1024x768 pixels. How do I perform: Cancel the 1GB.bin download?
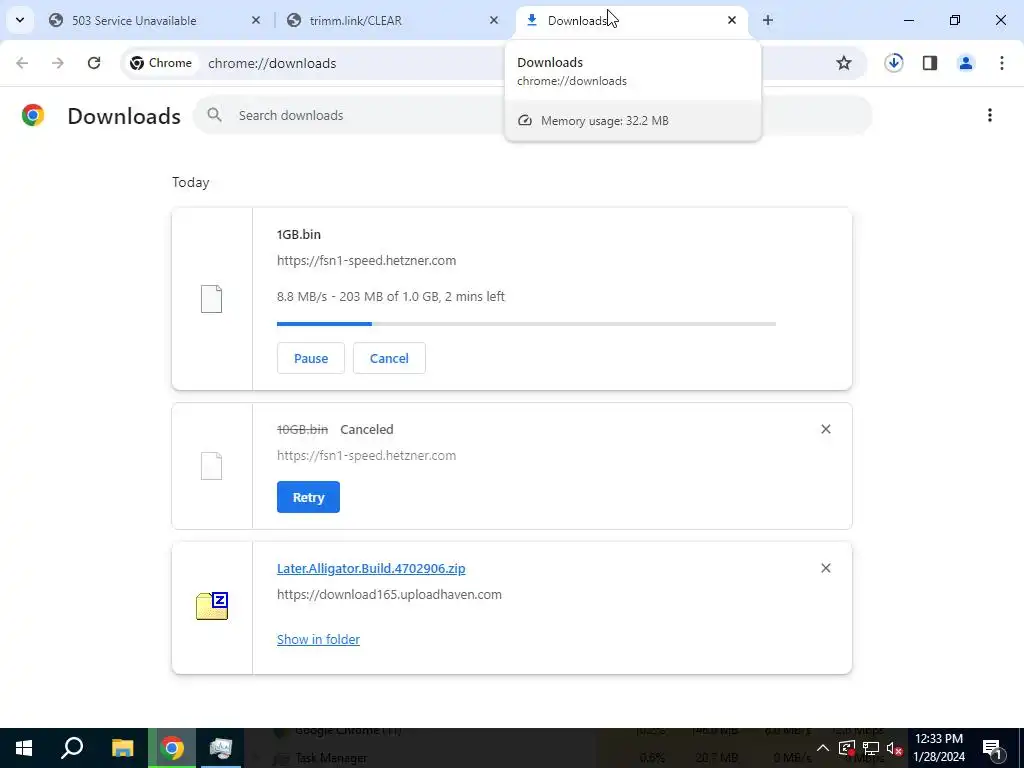coord(389,358)
